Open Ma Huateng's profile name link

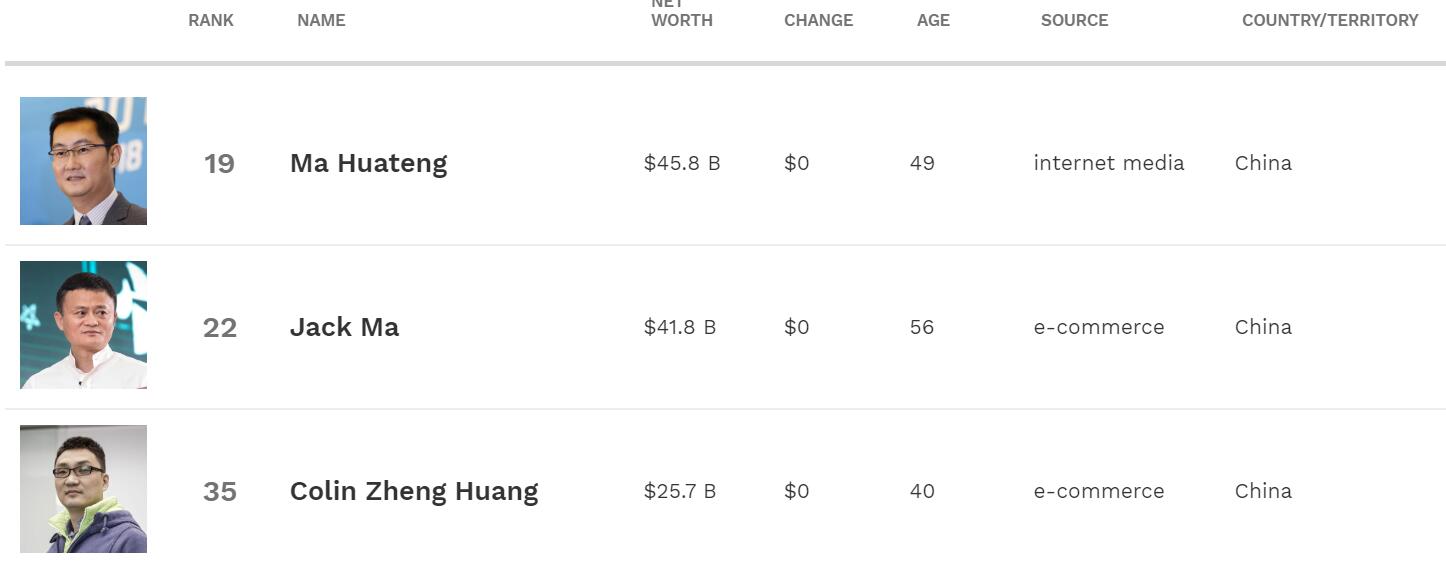pyautogui.click(x=368, y=163)
